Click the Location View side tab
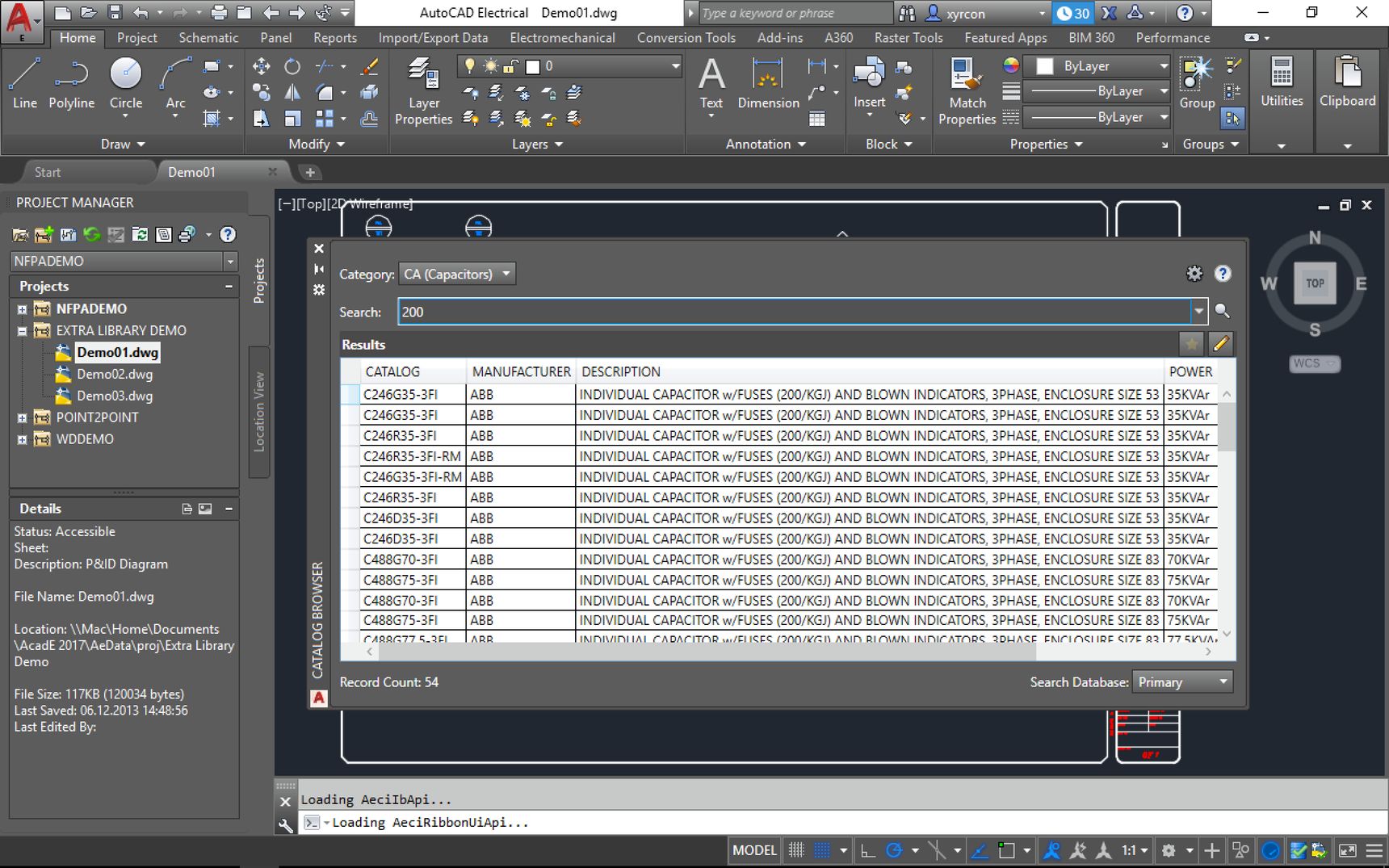Viewport: 1389px width, 868px height. tap(259, 411)
